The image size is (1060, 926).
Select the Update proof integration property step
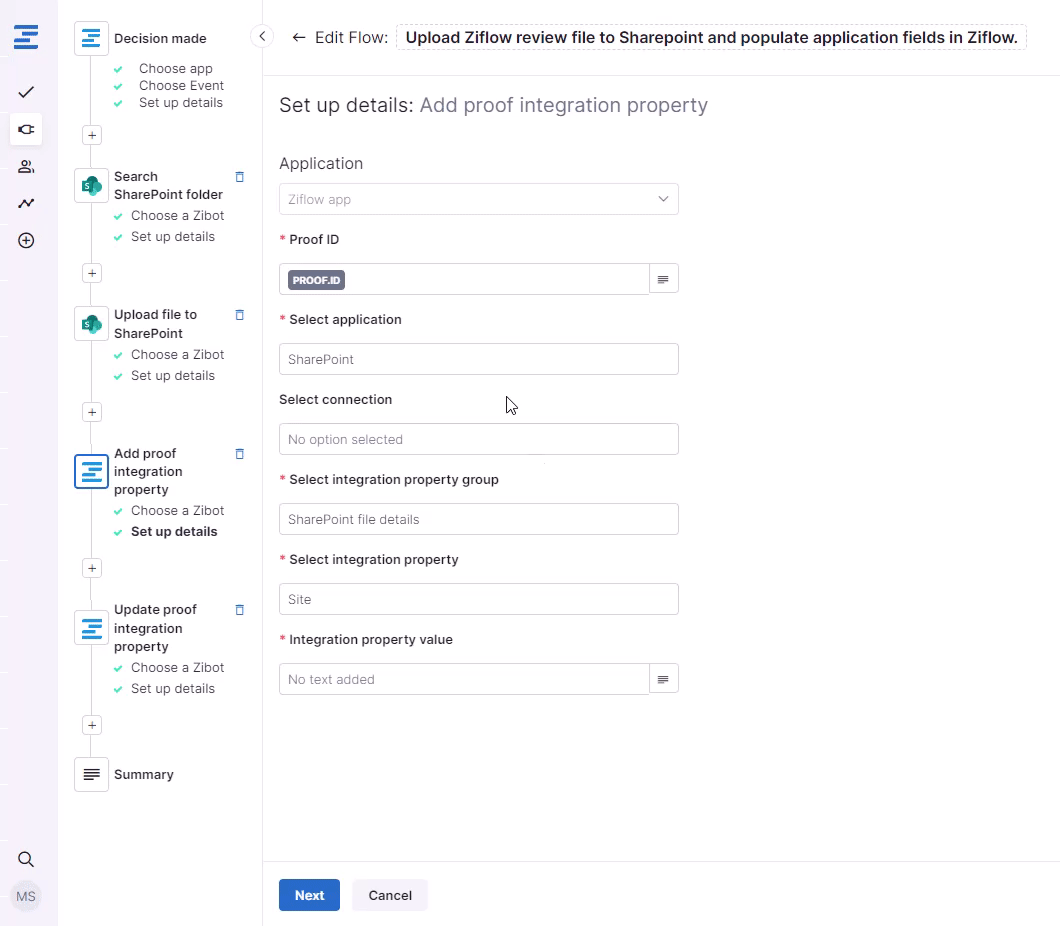click(155, 628)
